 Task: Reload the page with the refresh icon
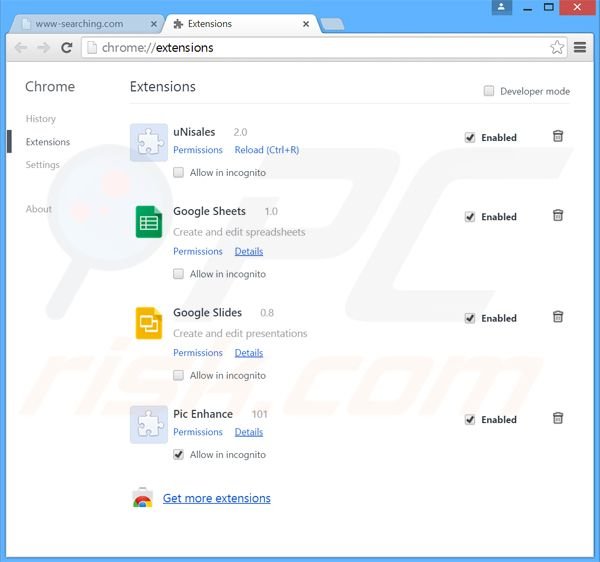point(67,47)
